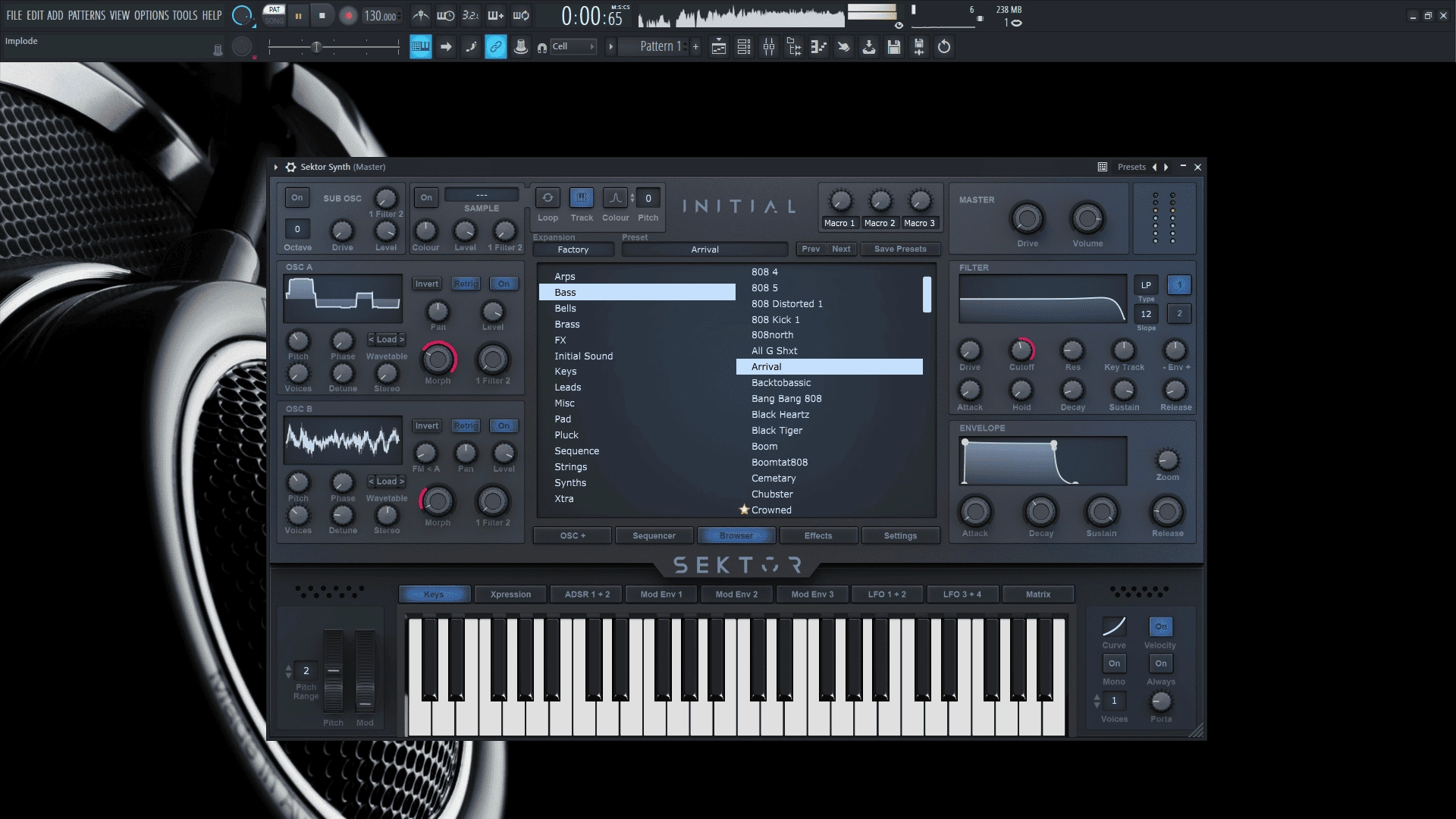1456x819 pixels.
Task: Click the floppy disk save project icon
Action: [894, 47]
